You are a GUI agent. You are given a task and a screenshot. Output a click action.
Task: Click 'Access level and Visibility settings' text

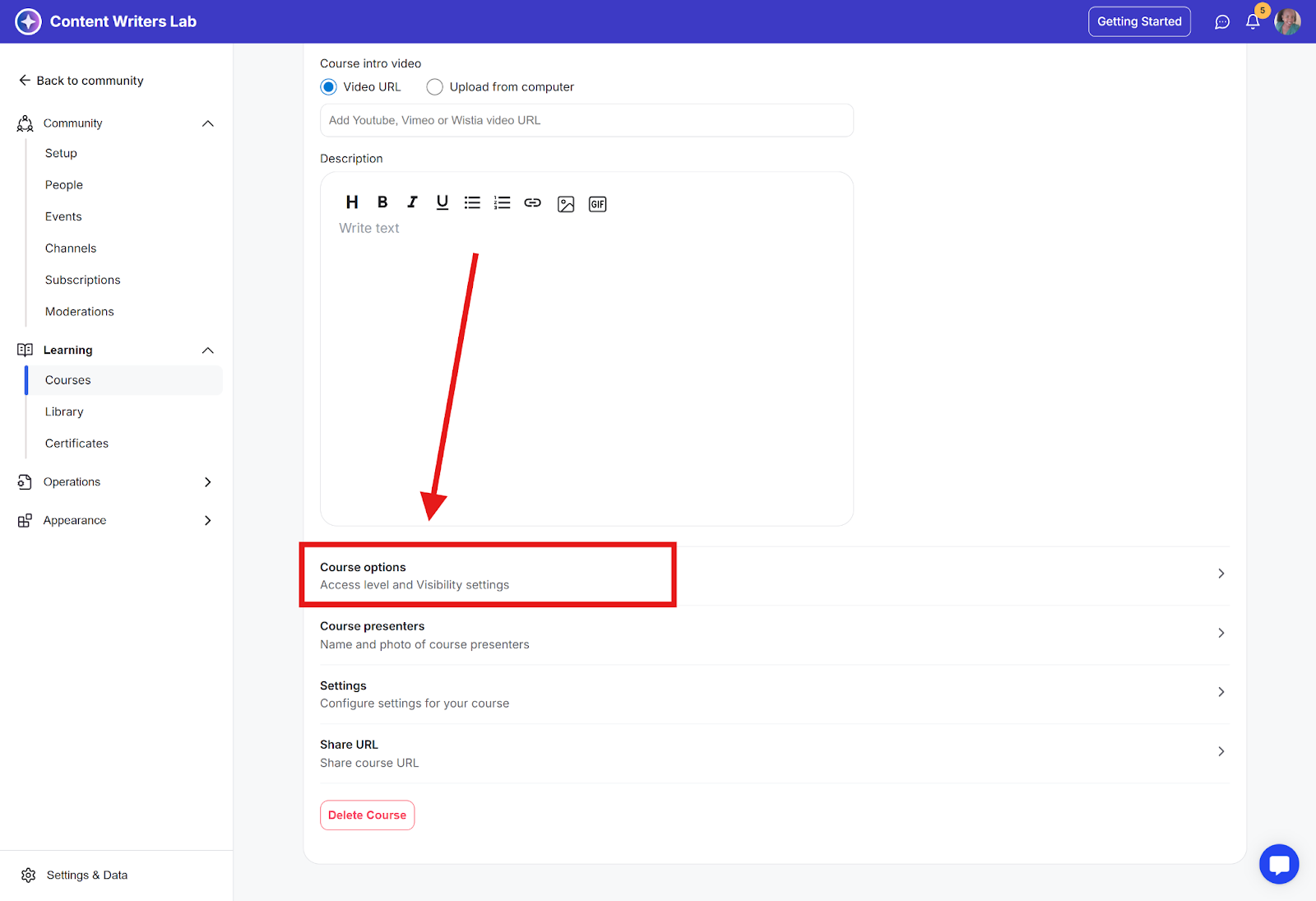click(415, 585)
